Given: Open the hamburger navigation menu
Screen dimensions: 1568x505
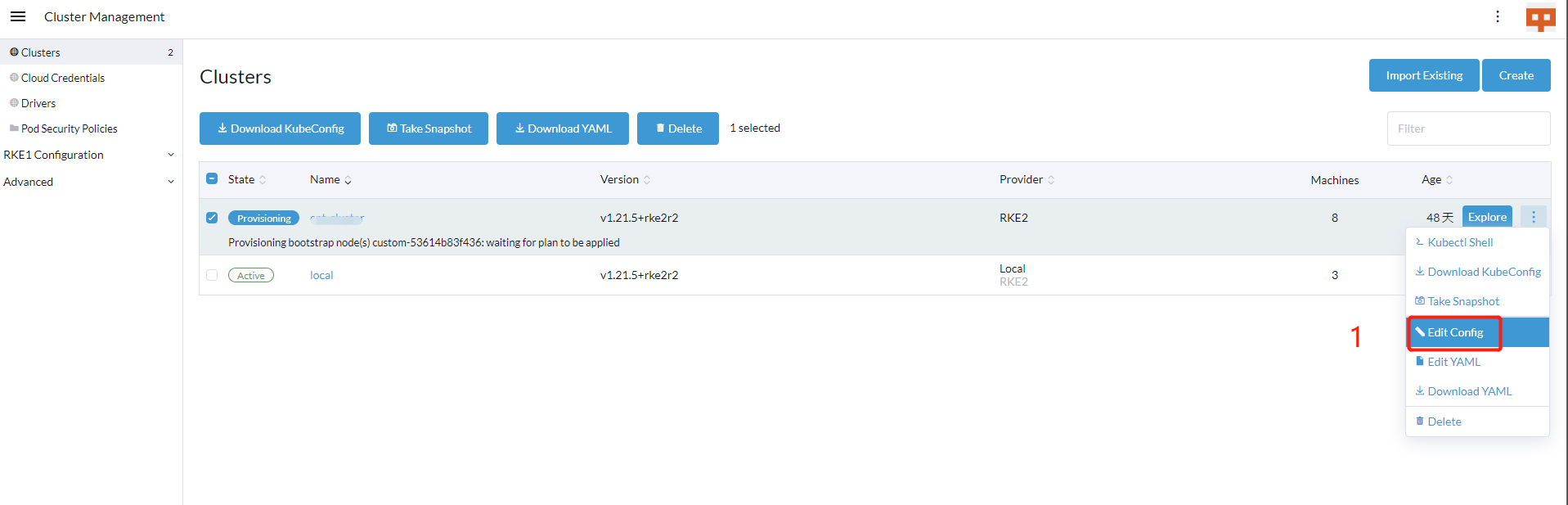Looking at the screenshot, I should (x=18, y=16).
